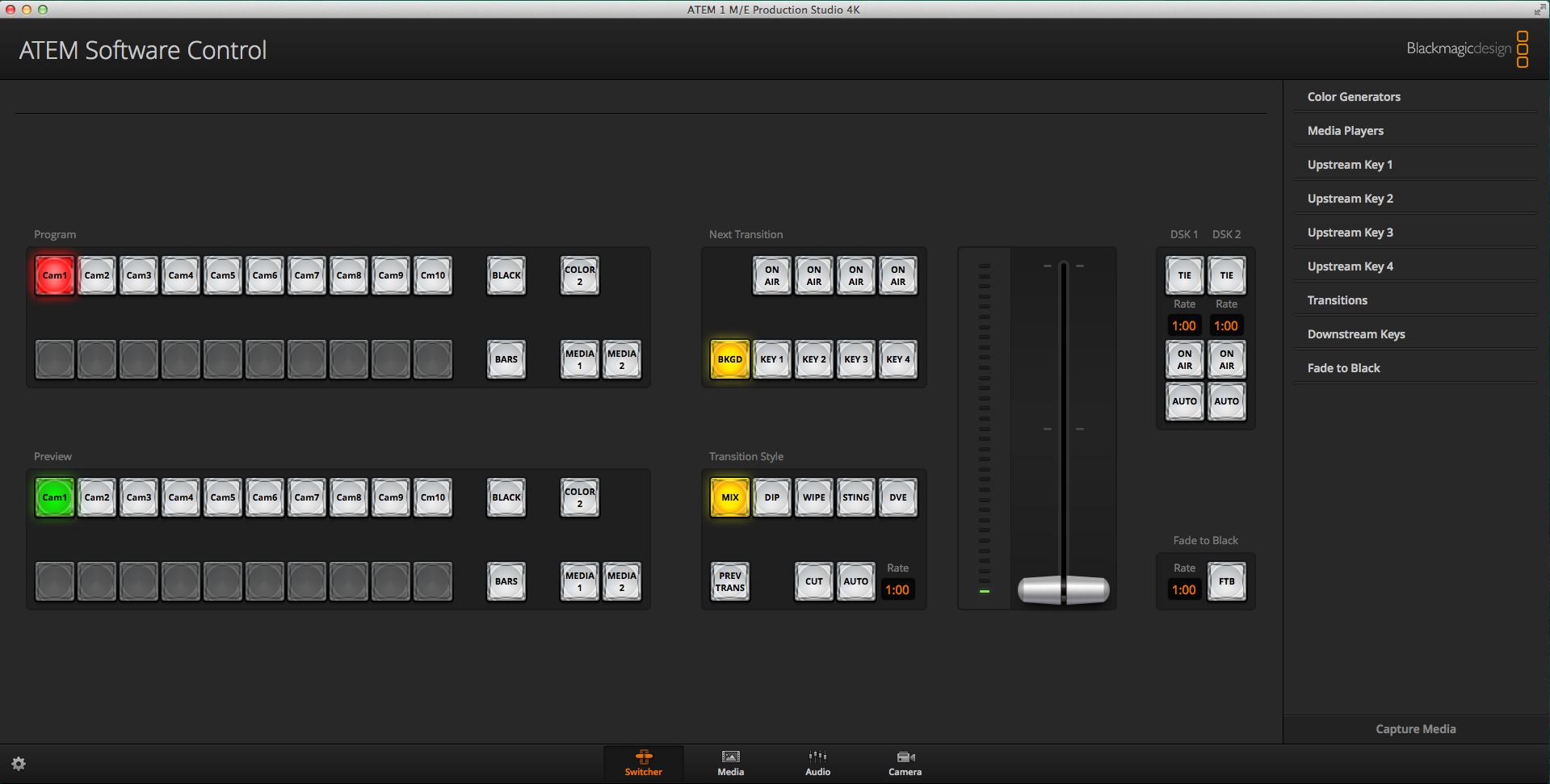Select BLACK on the Program bus
The height and width of the screenshot is (784, 1550).
pyautogui.click(x=506, y=275)
